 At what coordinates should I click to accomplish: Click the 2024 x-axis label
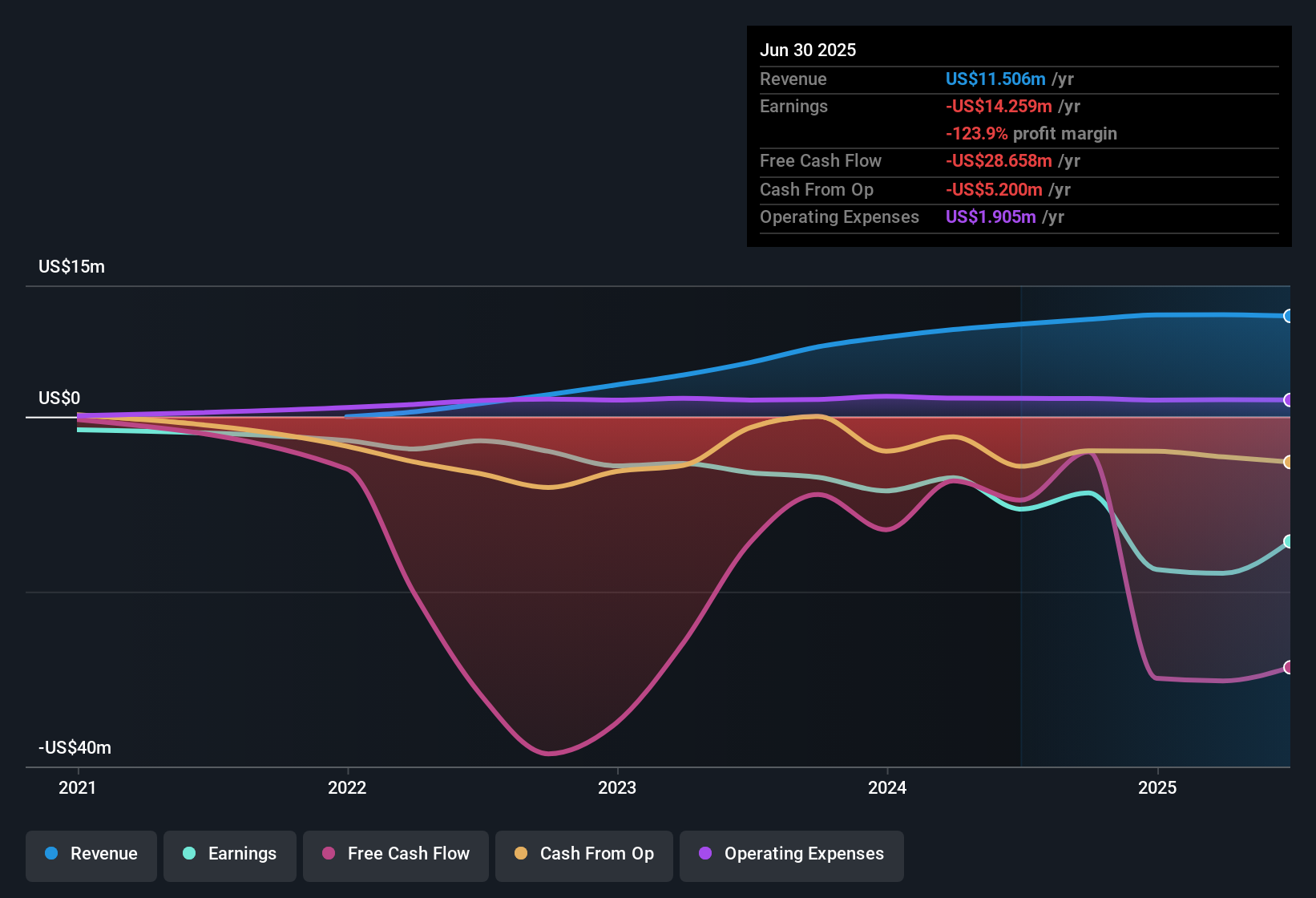pyautogui.click(x=887, y=787)
